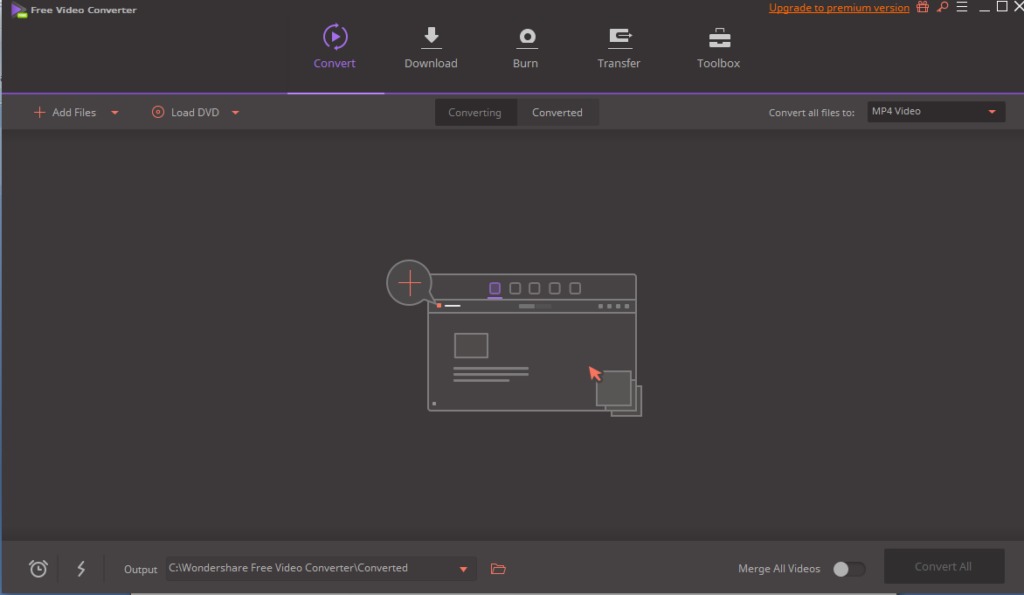Open the Burn section
The width and height of the screenshot is (1024, 595).
526,47
